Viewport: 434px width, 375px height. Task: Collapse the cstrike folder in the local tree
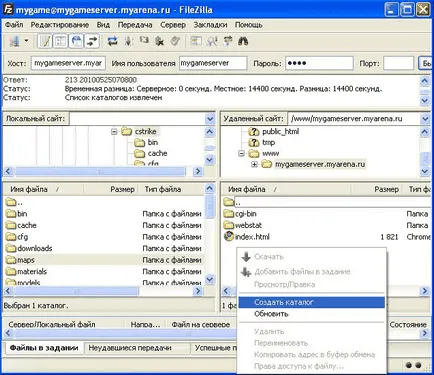(x=114, y=132)
